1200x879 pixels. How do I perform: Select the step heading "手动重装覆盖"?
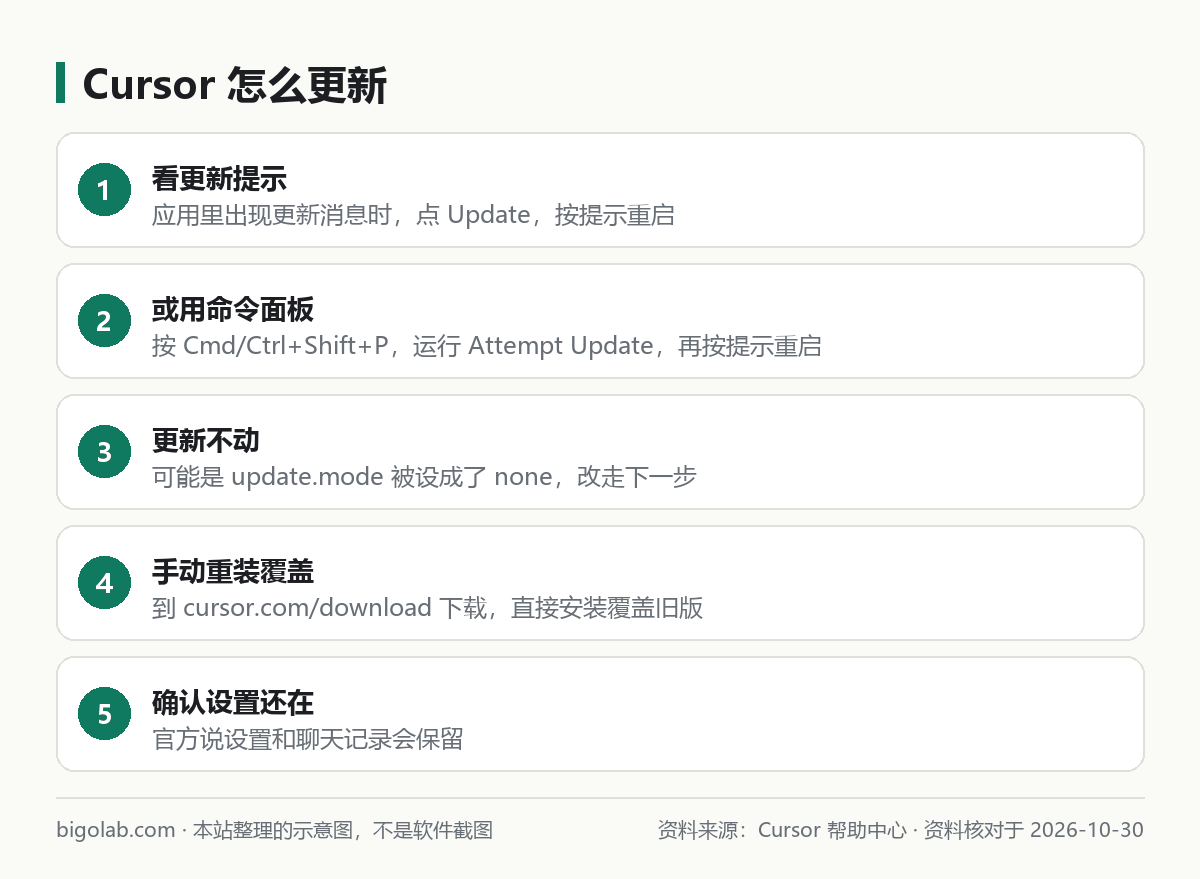tap(233, 572)
